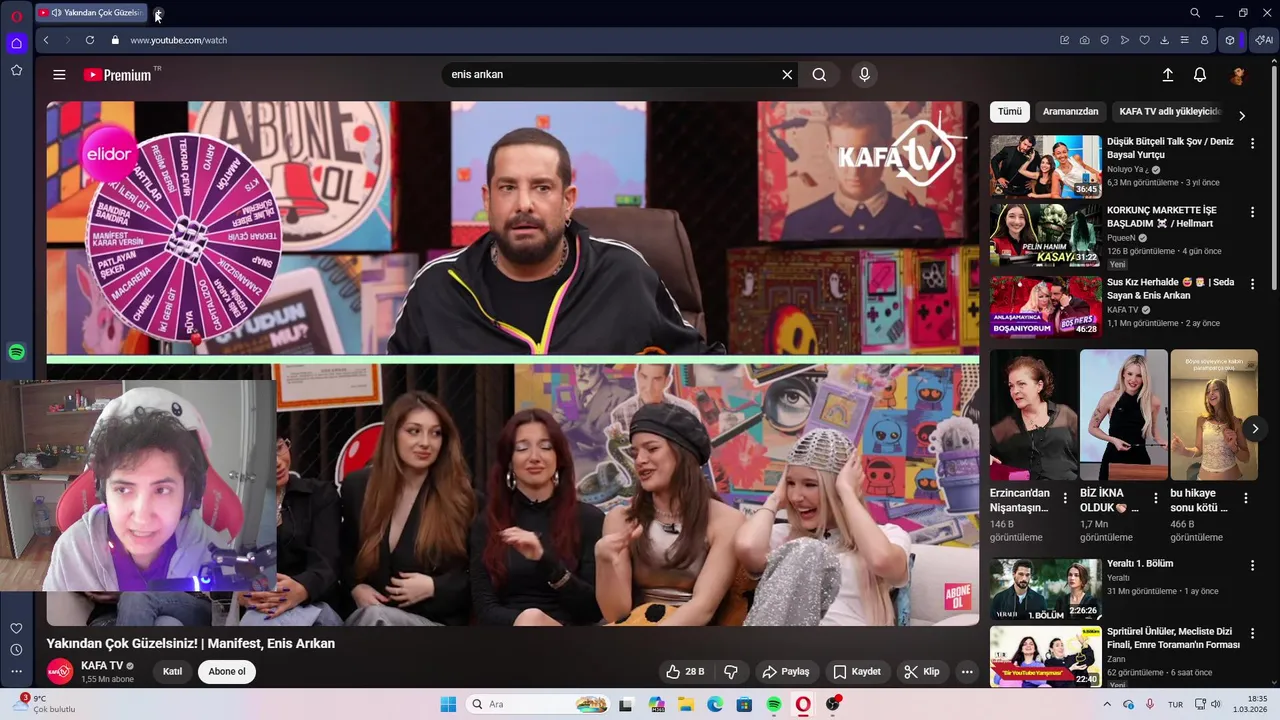The width and height of the screenshot is (1280, 720).
Task: Save the video with 'Kaydet'
Action: click(857, 672)
